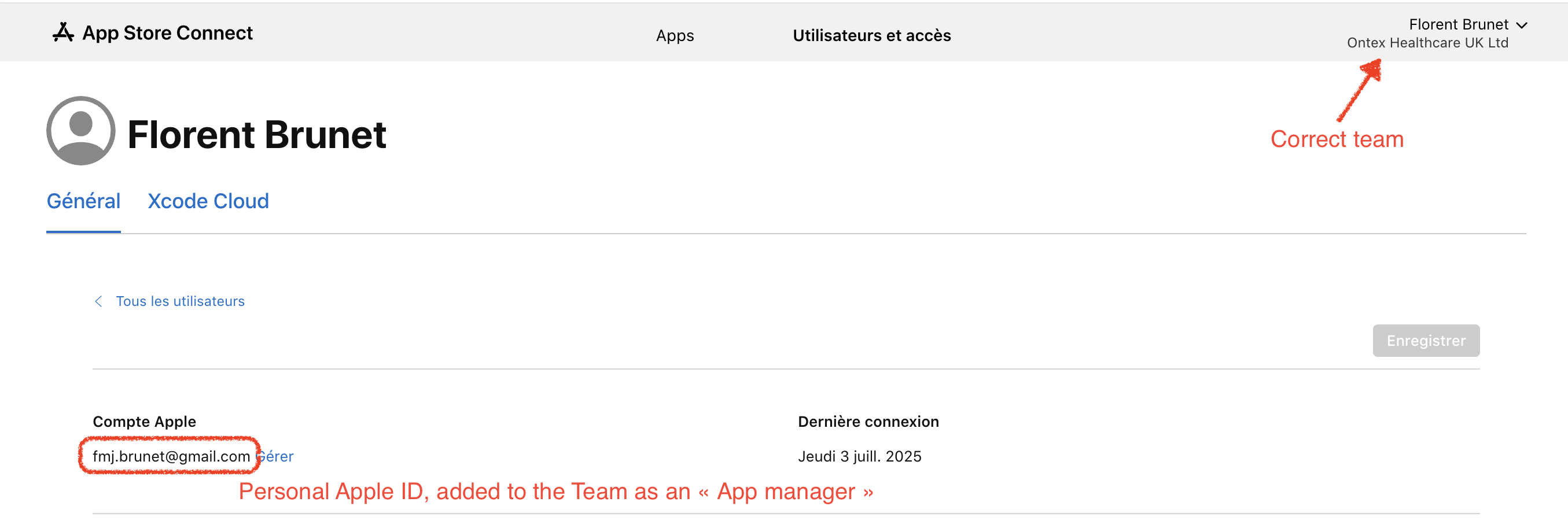Click the Dernière connexion label

(868, 422)
